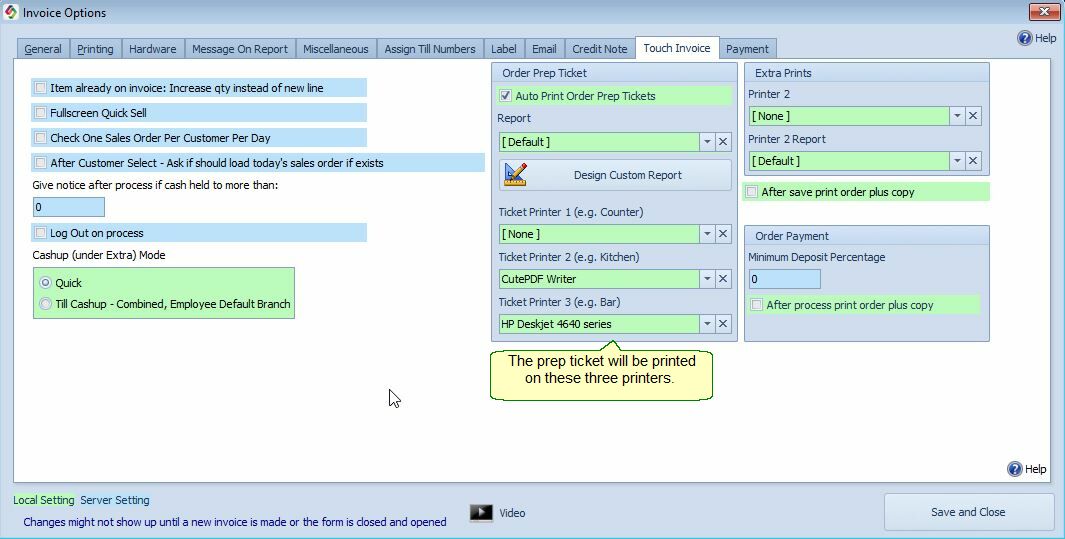Expand the Ticket Printer 3 dropdown arrow
The height and width of the screenshot is (539, 1065).
coord(707,324)
